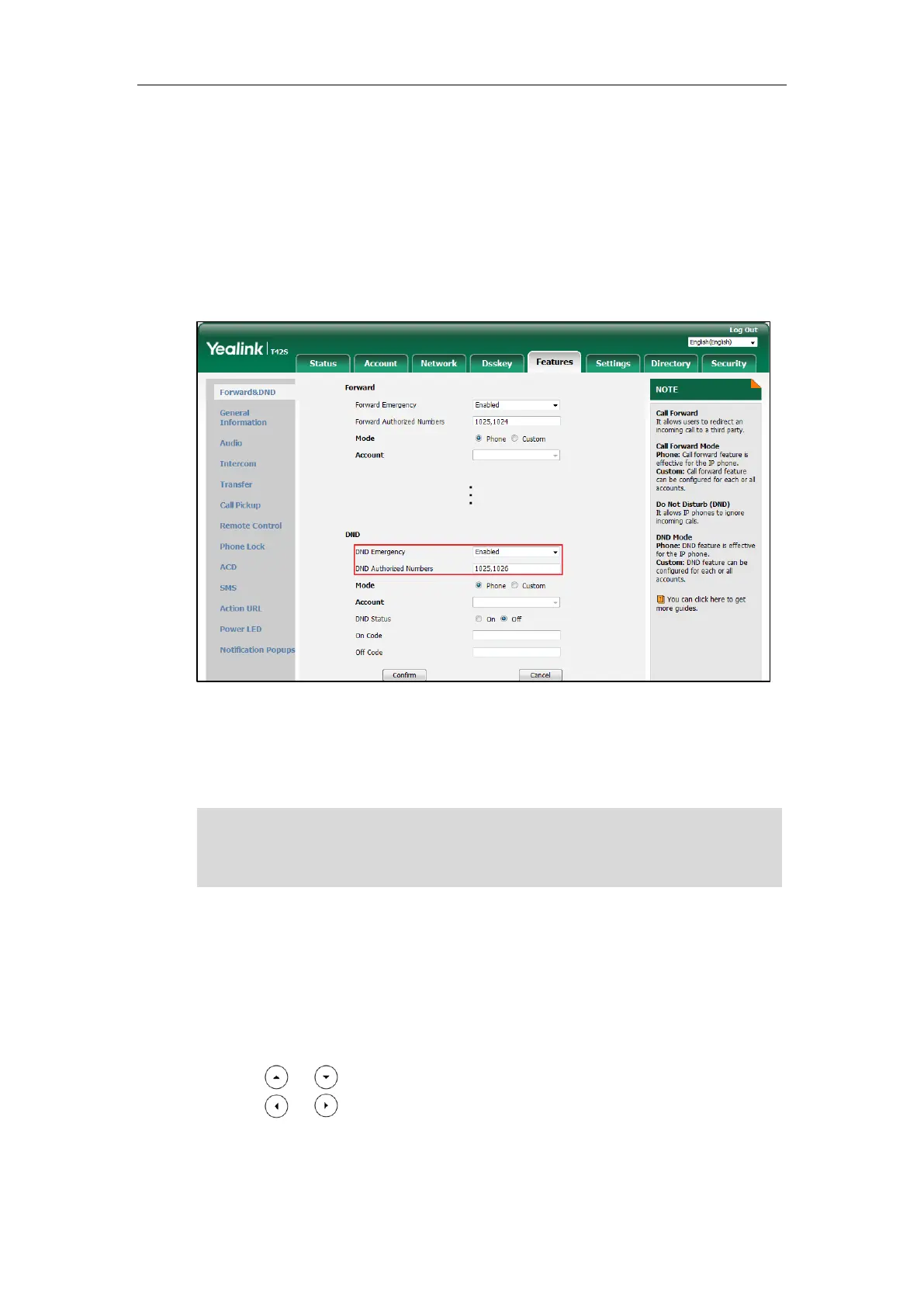Image resolution: width=924 pixels, height=1307 pixels.
Task: Switch to the Directory tab
Action: pyautogui.click(x=671, y=363)
